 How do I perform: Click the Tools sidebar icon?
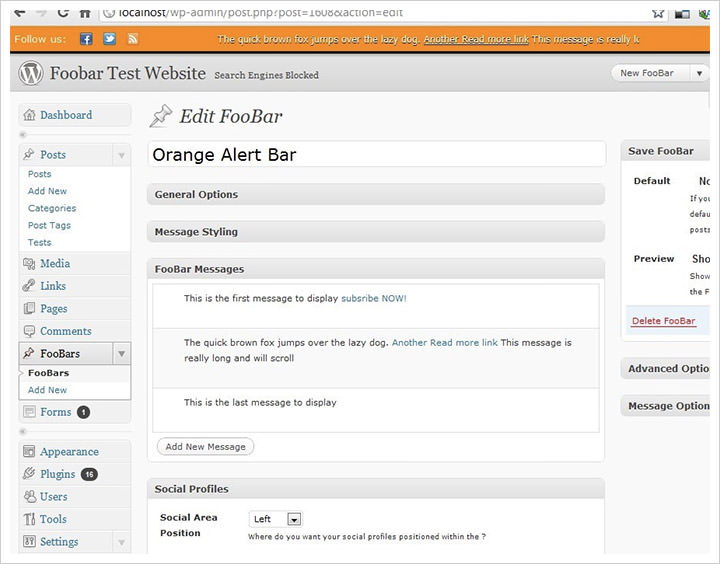(x=29, y=519)
